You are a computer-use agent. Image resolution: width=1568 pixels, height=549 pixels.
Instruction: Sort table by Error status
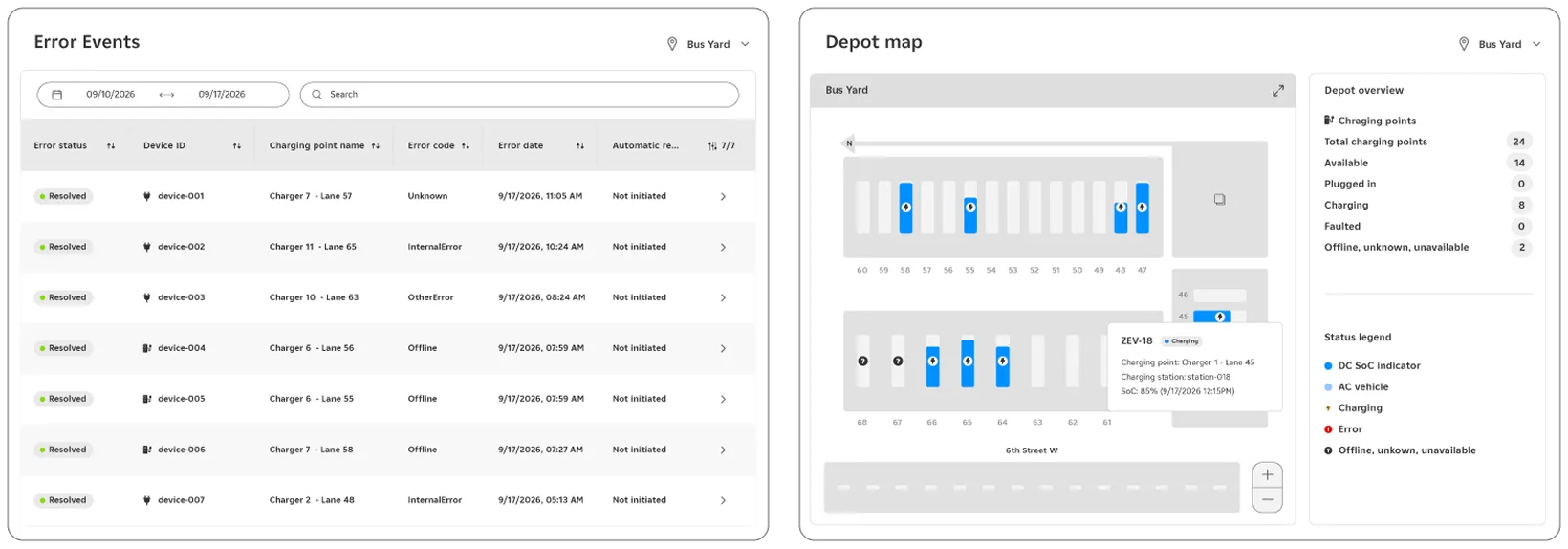click(x=111, y=146)
